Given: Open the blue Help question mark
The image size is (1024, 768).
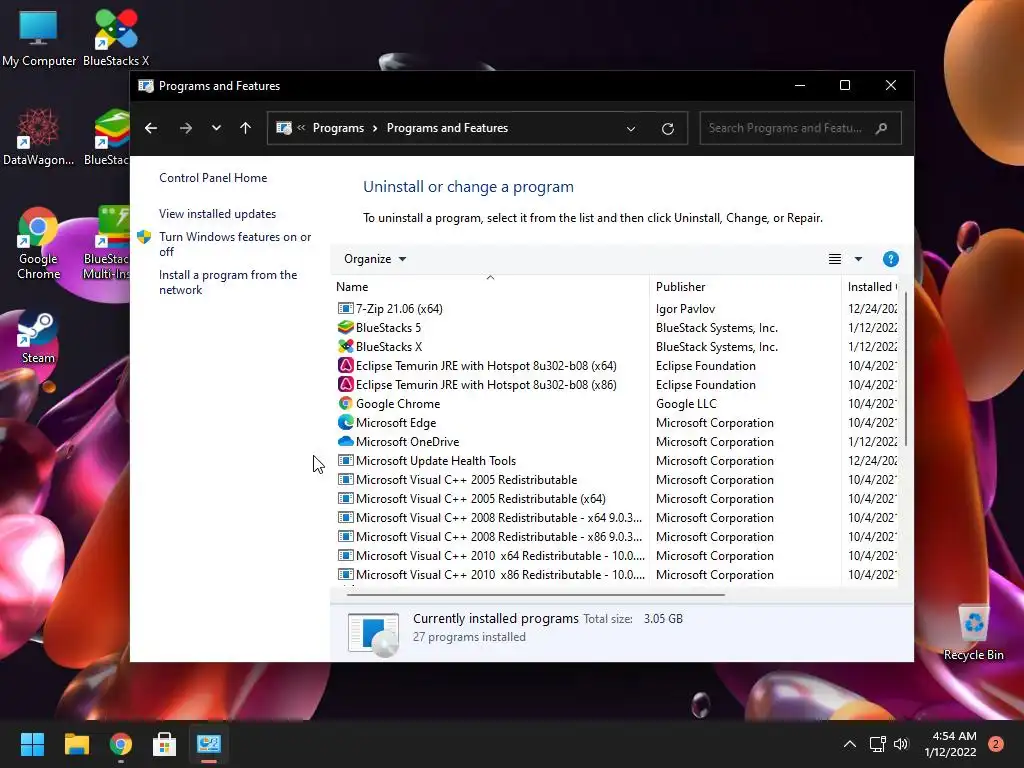Looking at the screenshot, I should pos(891,259).
